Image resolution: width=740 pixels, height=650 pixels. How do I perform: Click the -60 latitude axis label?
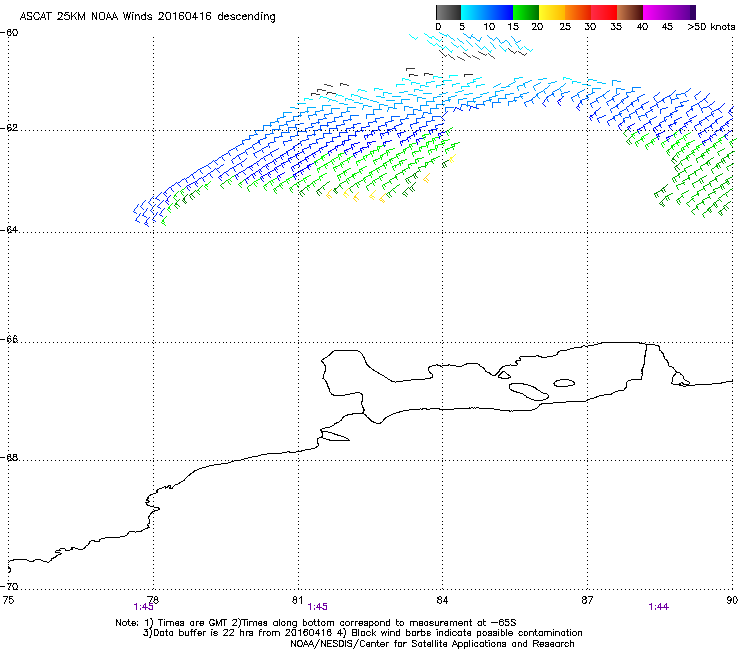pos(9,33)
